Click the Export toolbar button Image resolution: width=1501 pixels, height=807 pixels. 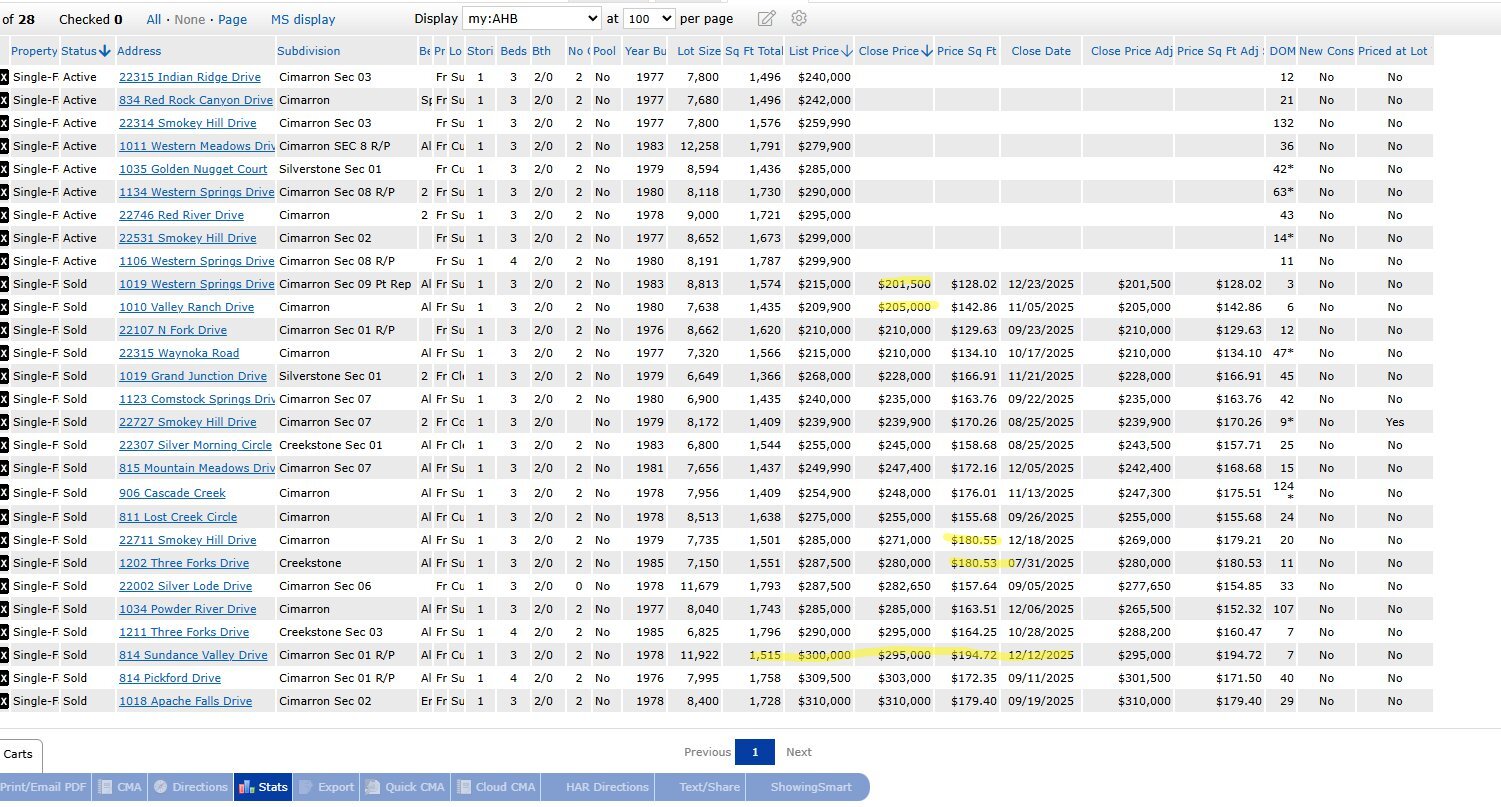click(x=326, y=787)
